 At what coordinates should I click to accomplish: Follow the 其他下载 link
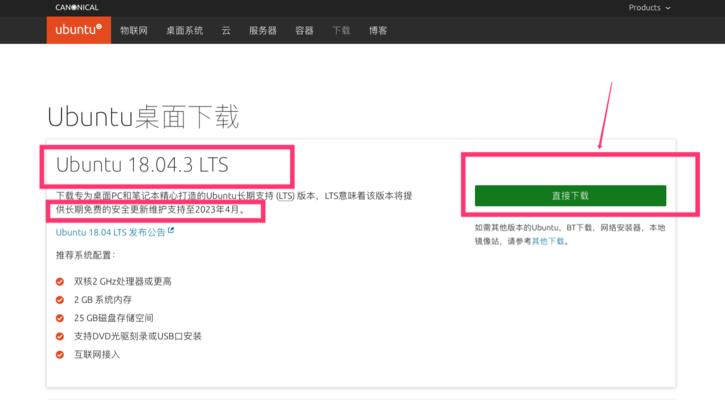click(548, 241)
